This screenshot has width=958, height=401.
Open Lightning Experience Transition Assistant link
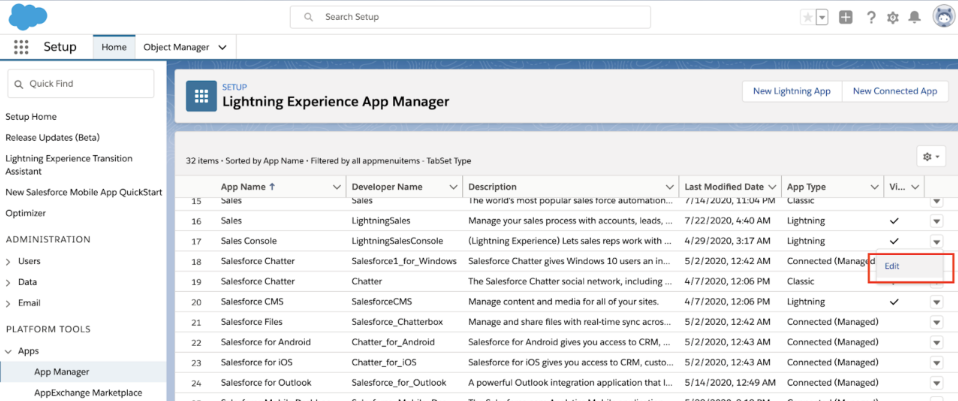pyautogui.click(x=69, y=165)
